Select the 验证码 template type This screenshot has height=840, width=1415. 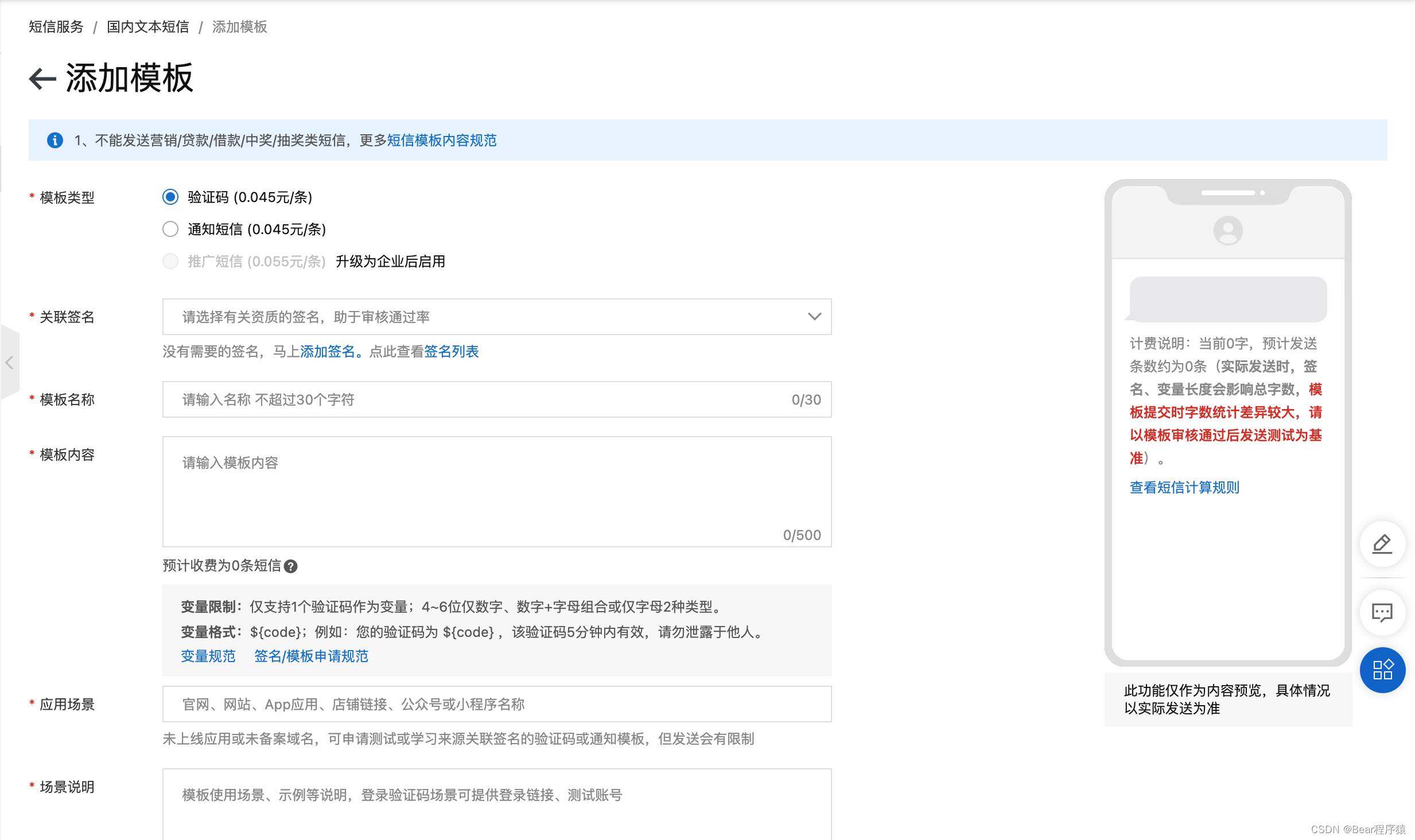pyautogui.click(x=170, y=197)
